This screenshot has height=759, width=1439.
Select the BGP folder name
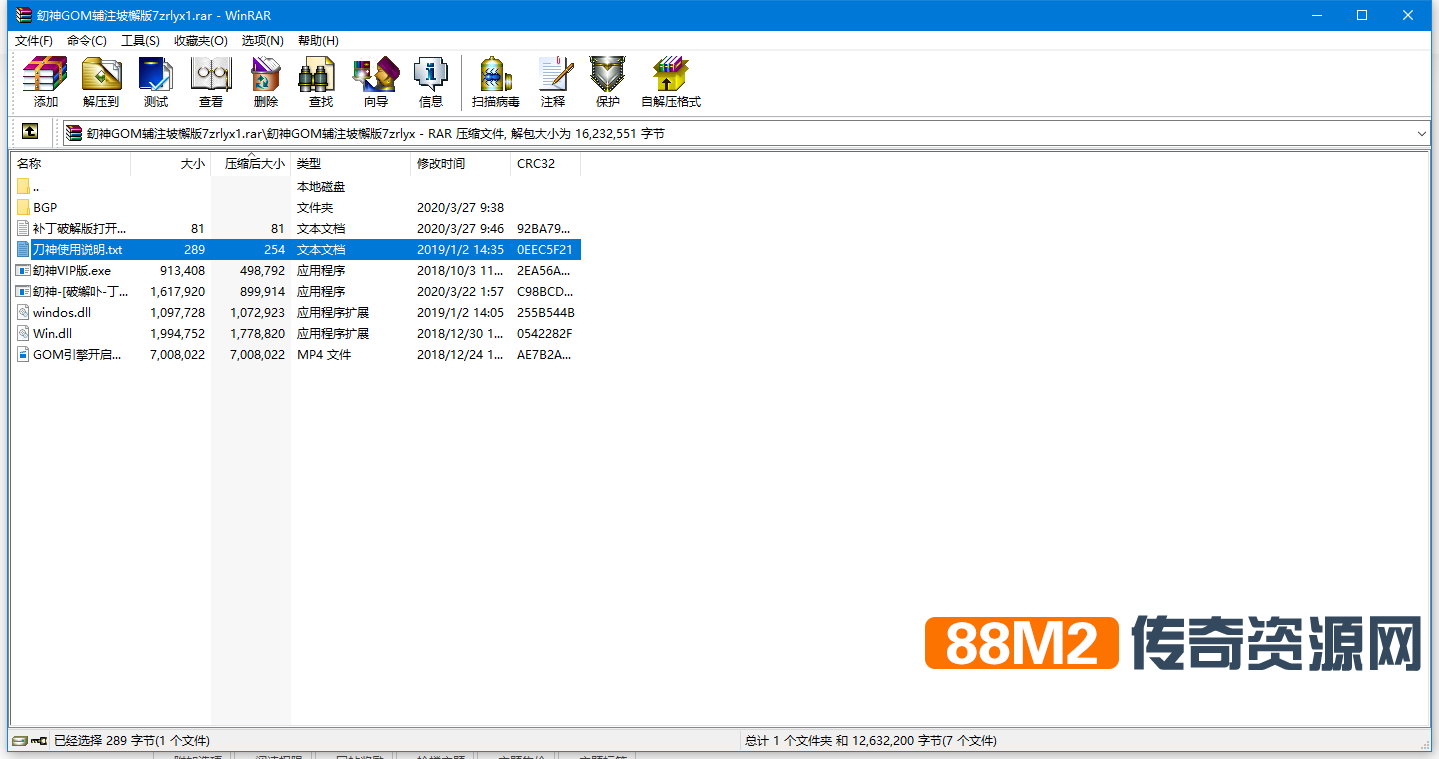[x=45, y=207]
